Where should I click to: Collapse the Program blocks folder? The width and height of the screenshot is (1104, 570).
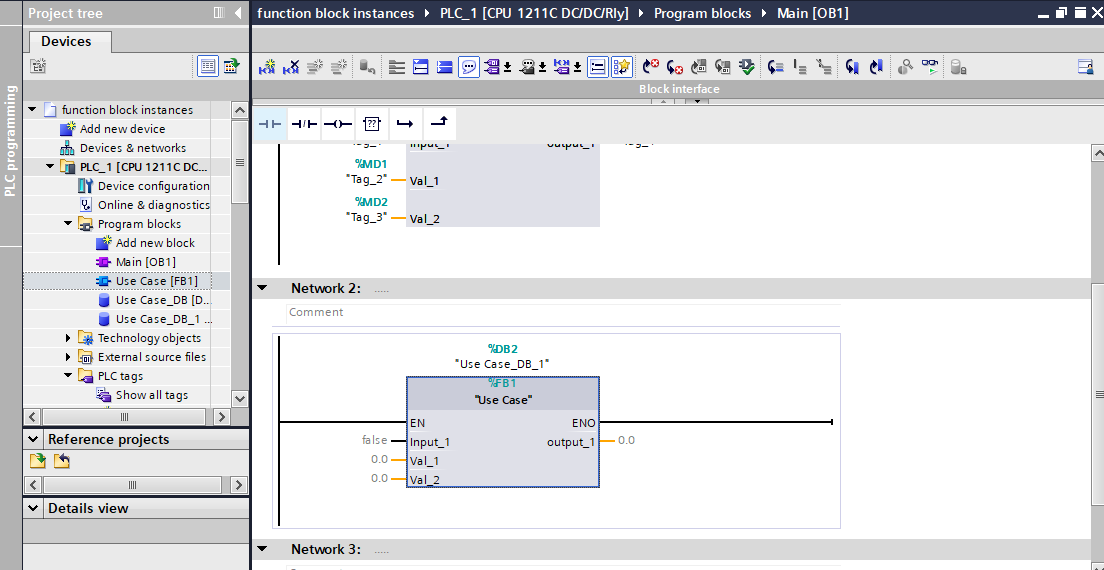coord(69,224)
